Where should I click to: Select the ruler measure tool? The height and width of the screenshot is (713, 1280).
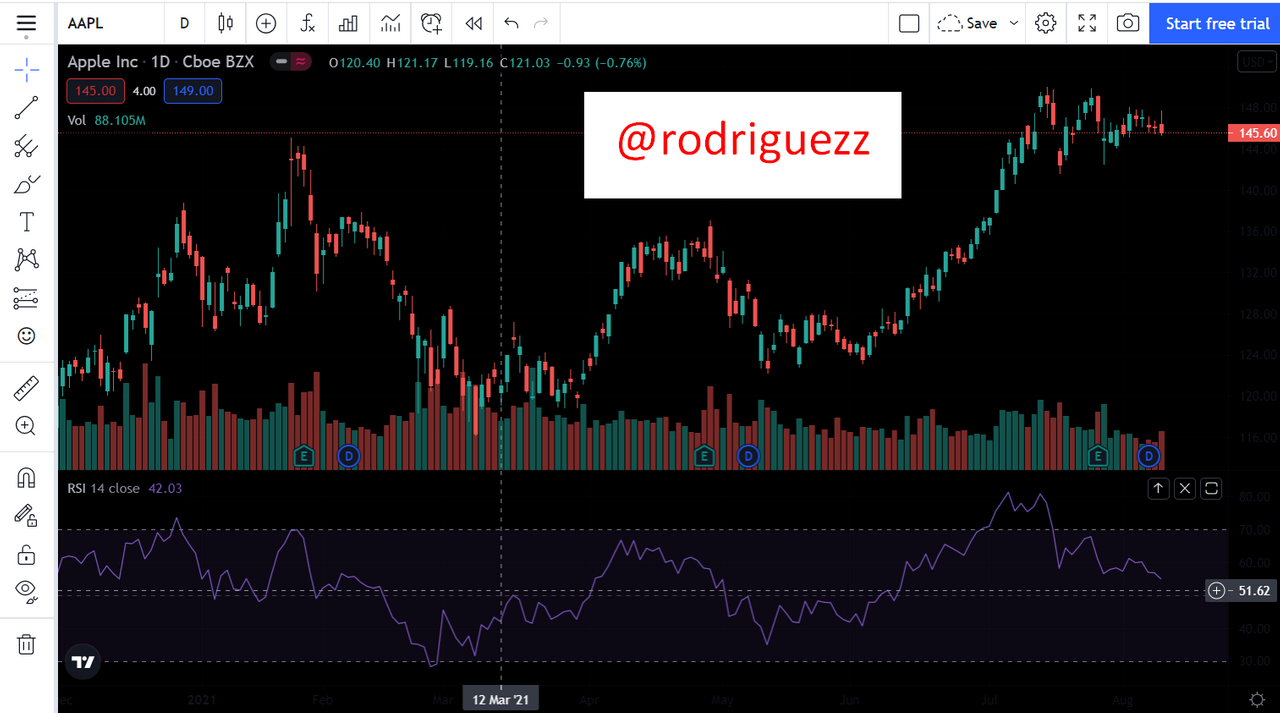coord(27,388)
